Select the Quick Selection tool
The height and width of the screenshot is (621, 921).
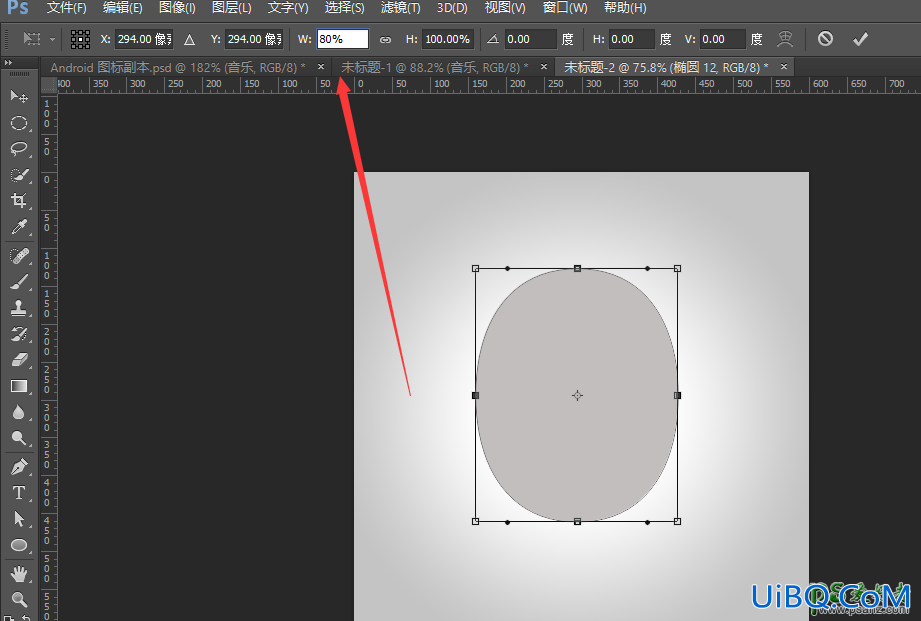[x=19, y=175]
